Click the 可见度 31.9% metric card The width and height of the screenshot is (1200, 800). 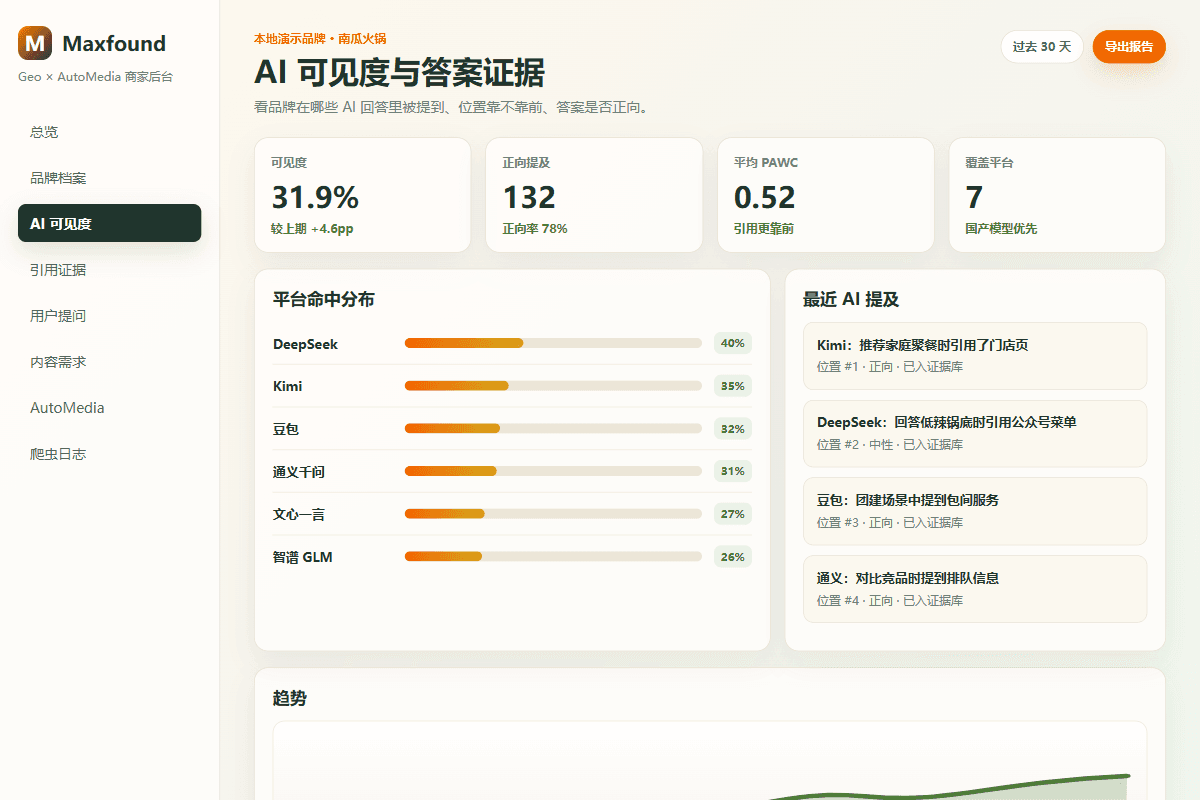coord(362,195)
